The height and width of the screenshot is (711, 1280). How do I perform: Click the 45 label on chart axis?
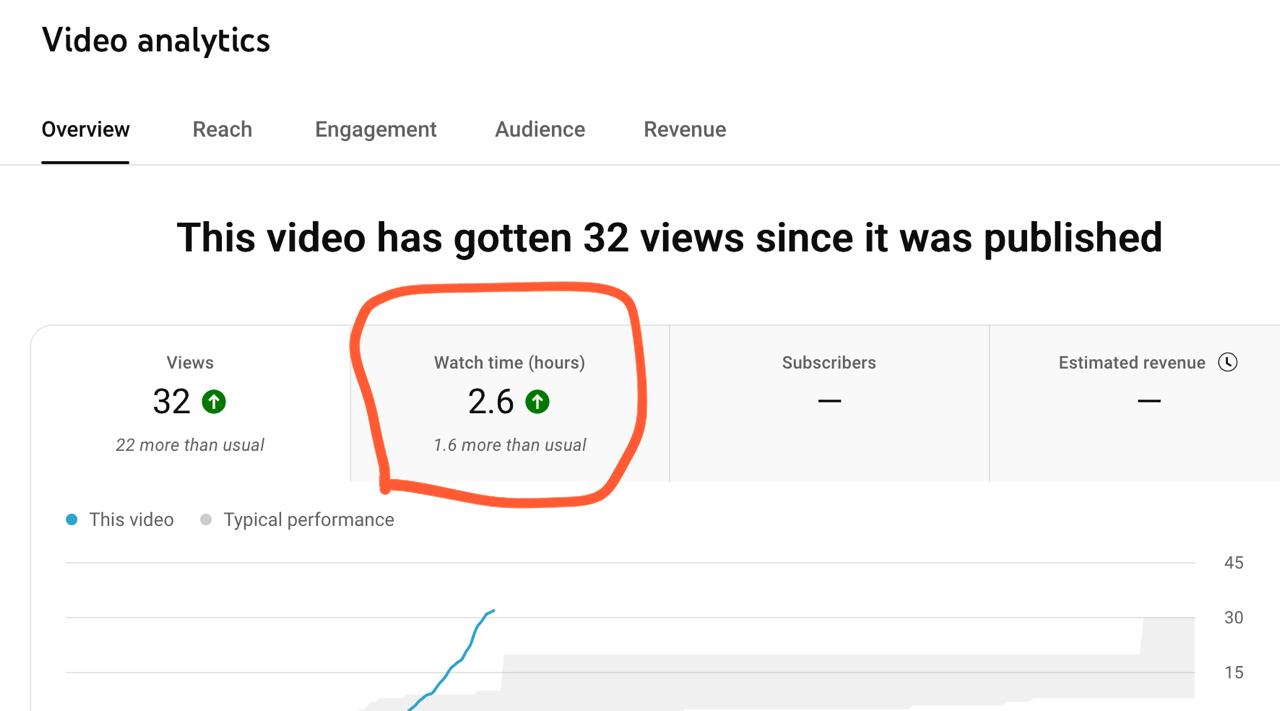(1233, 563)
